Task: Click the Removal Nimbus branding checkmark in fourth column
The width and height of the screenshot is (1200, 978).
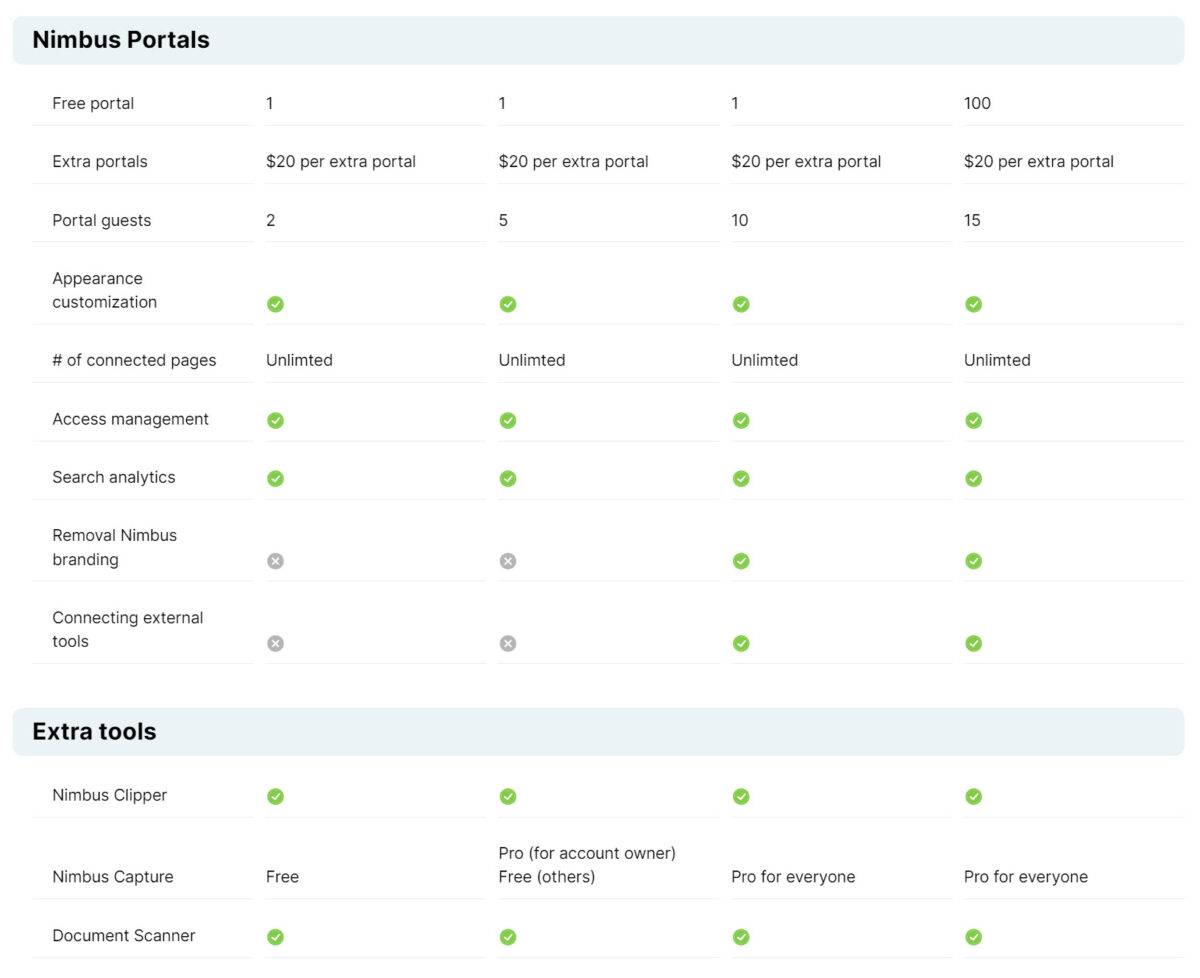Action: tap(973, 560)
